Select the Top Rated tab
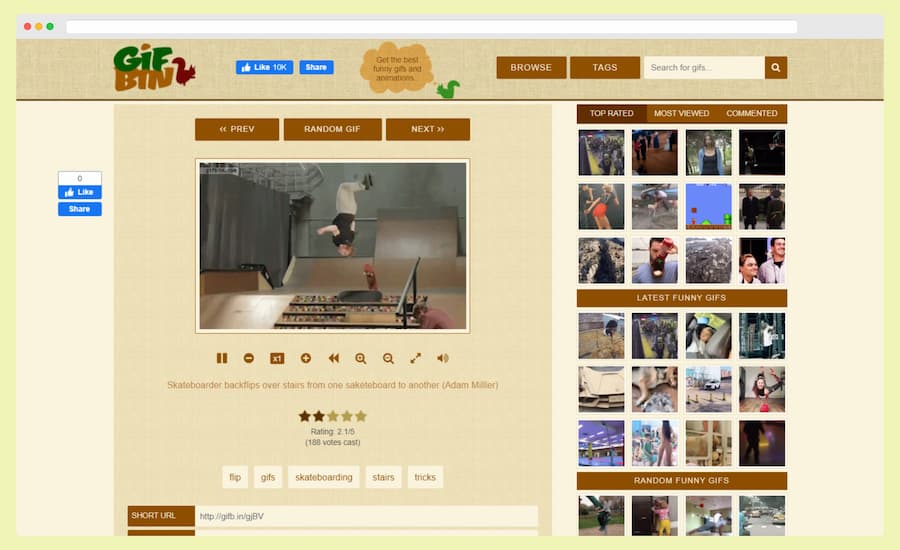900x550 pixels. point(611,114)
